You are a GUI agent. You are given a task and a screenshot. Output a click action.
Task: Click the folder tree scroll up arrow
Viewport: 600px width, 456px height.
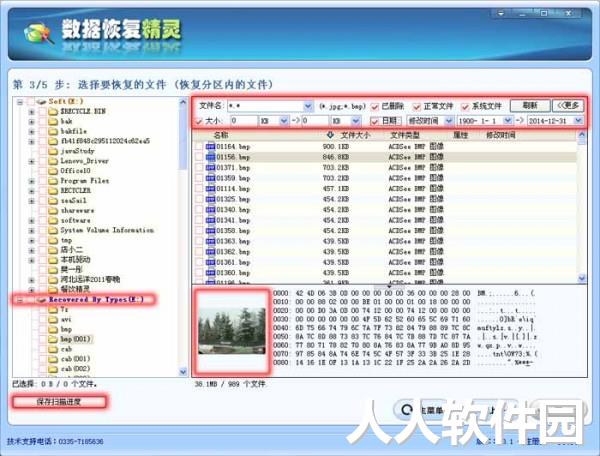tap(183, 102)
